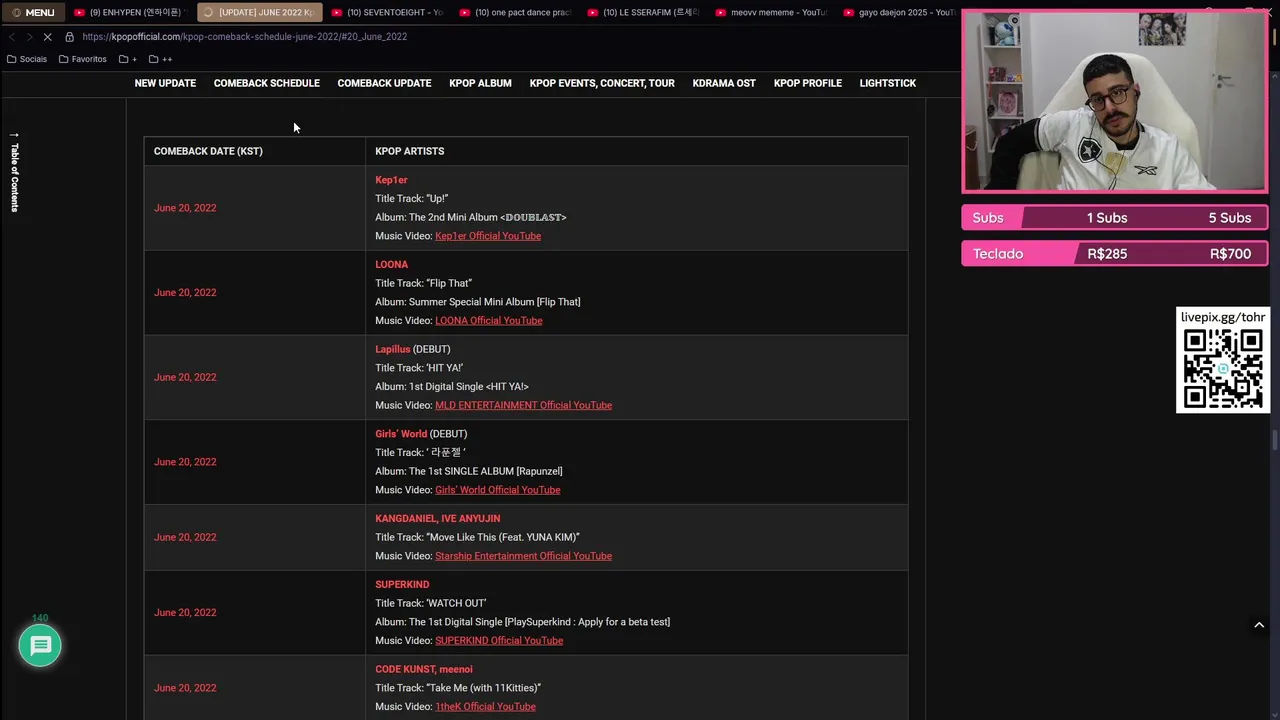Open Girls' World Official YouTube link

[x=497, y=490]
